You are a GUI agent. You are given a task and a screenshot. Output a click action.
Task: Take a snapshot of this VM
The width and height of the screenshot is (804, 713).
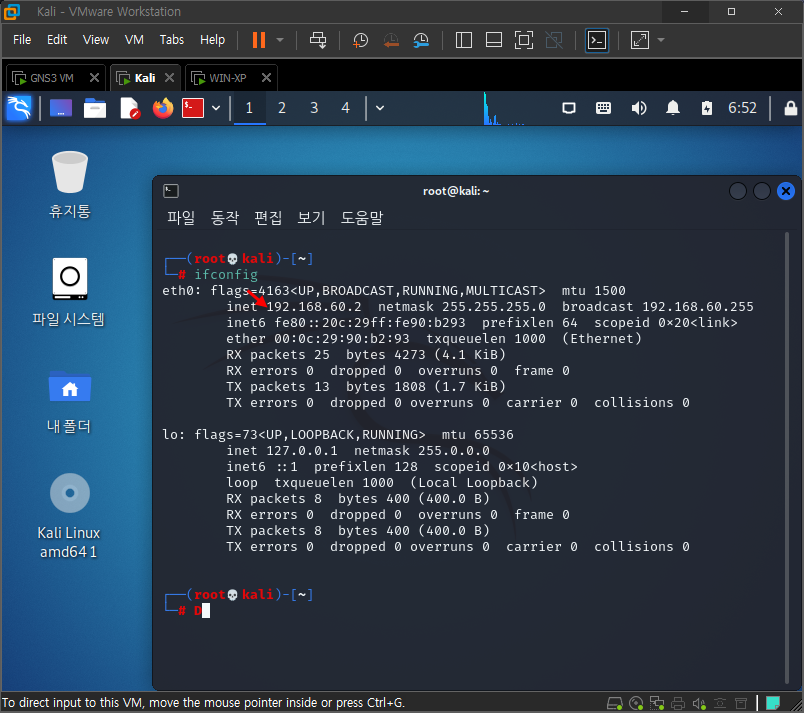(x=360, y=40)
